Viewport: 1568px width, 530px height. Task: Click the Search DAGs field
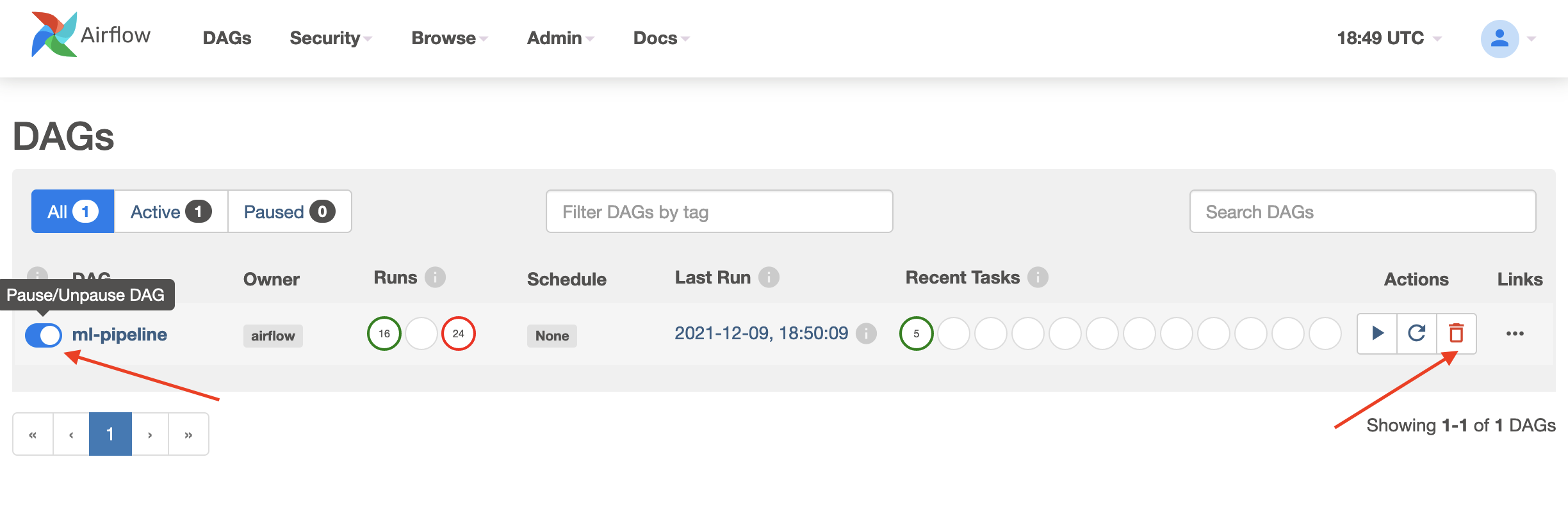click(x=1362, y=211)
